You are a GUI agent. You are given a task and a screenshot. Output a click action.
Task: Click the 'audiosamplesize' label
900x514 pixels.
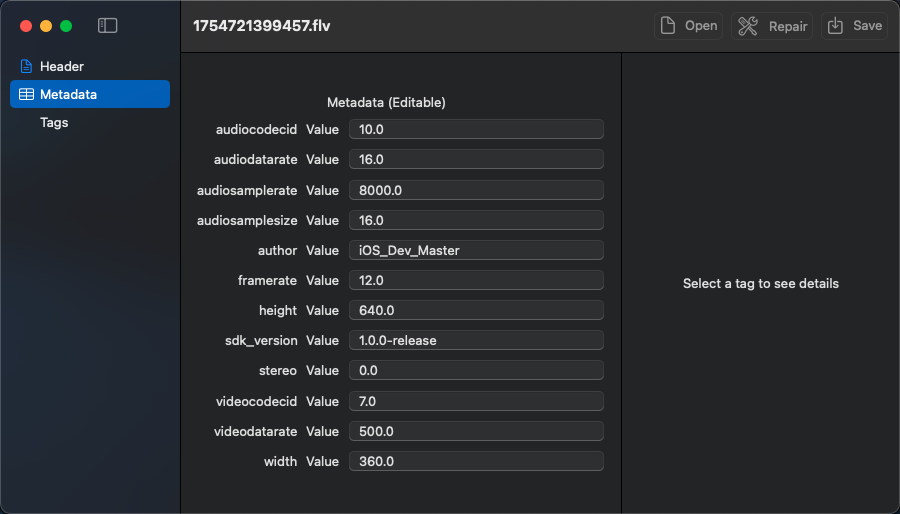[x=247, y=221]
